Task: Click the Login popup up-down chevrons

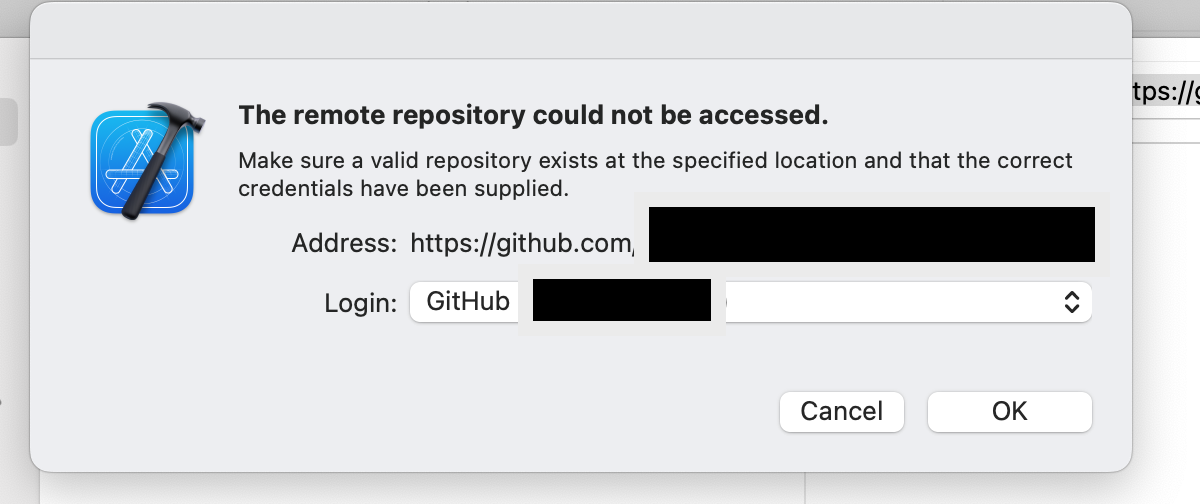Action: pyautogui.click(x=1071, y=302)
